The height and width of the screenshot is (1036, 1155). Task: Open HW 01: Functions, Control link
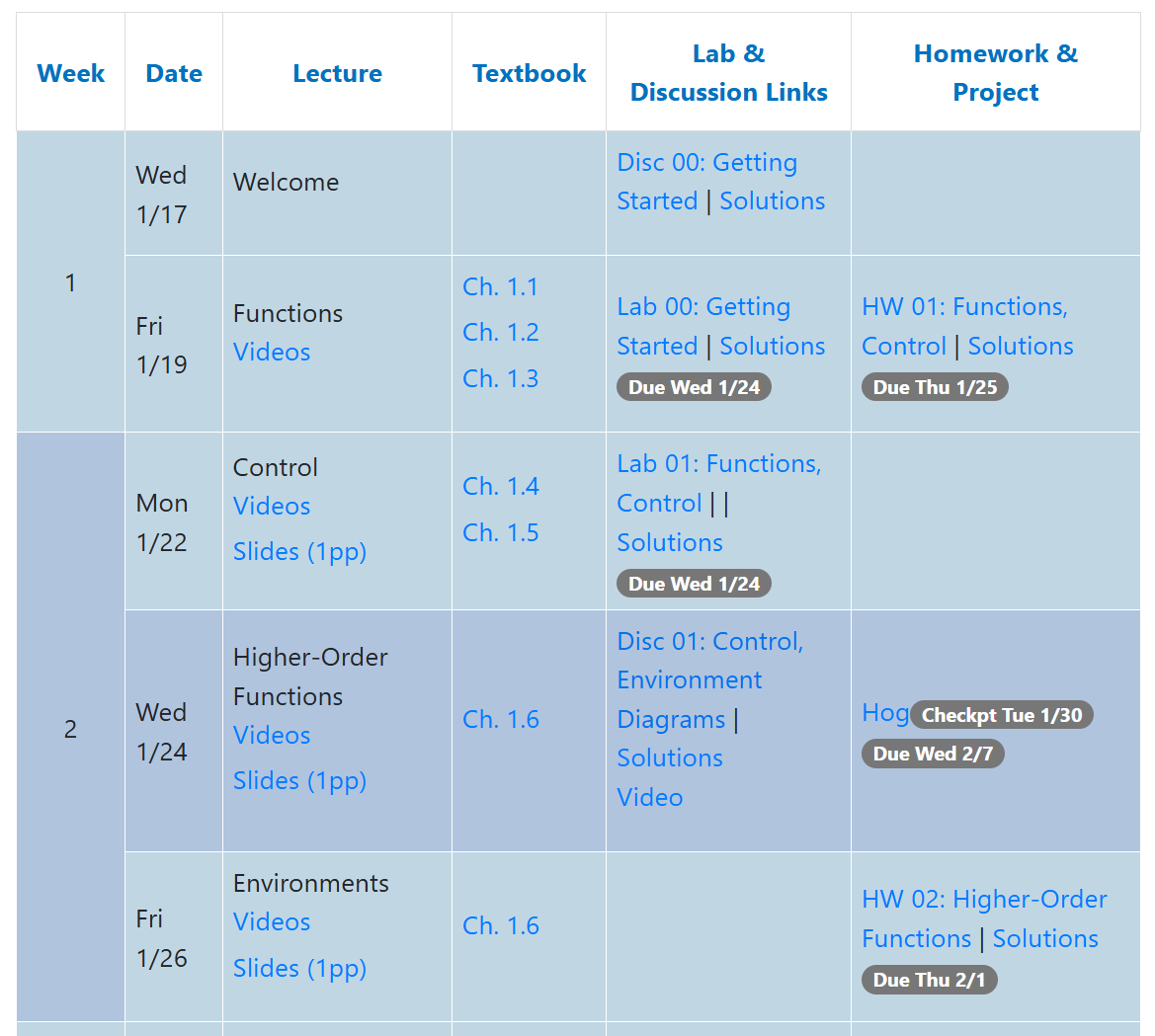964,326
